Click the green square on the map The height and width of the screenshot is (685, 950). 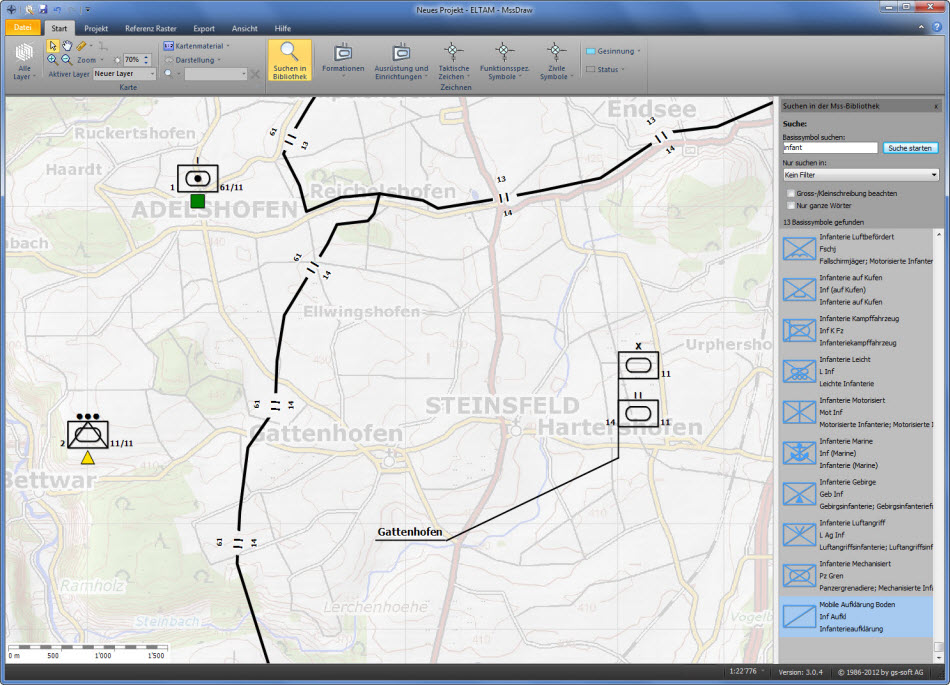pos(198,200)
